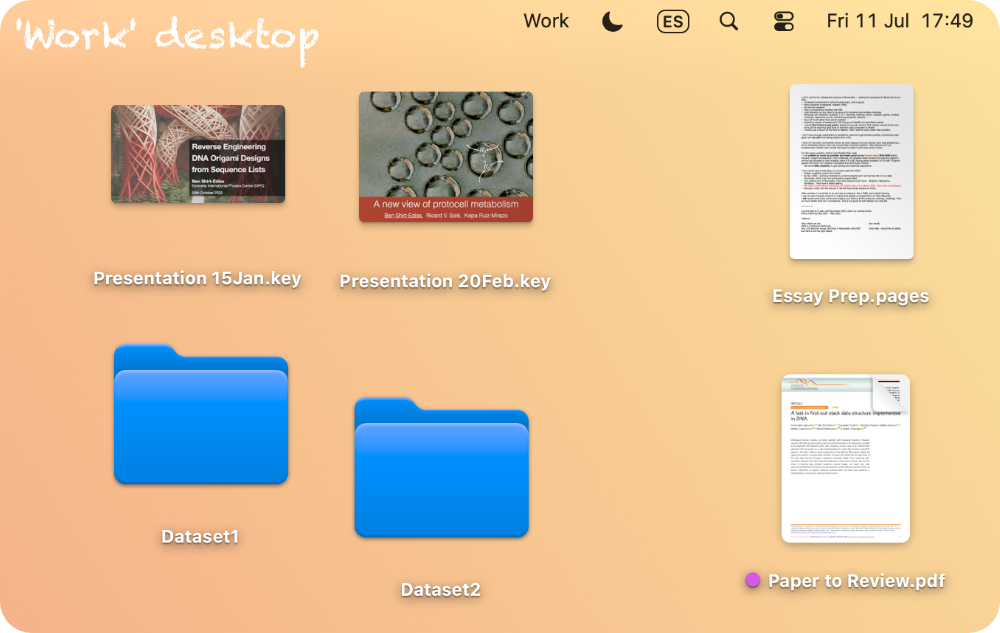This screenshot has height=633, width=1000.
Task: Select the Paper to Review PDF thumbnail
Action: click(x=846, y=458)
